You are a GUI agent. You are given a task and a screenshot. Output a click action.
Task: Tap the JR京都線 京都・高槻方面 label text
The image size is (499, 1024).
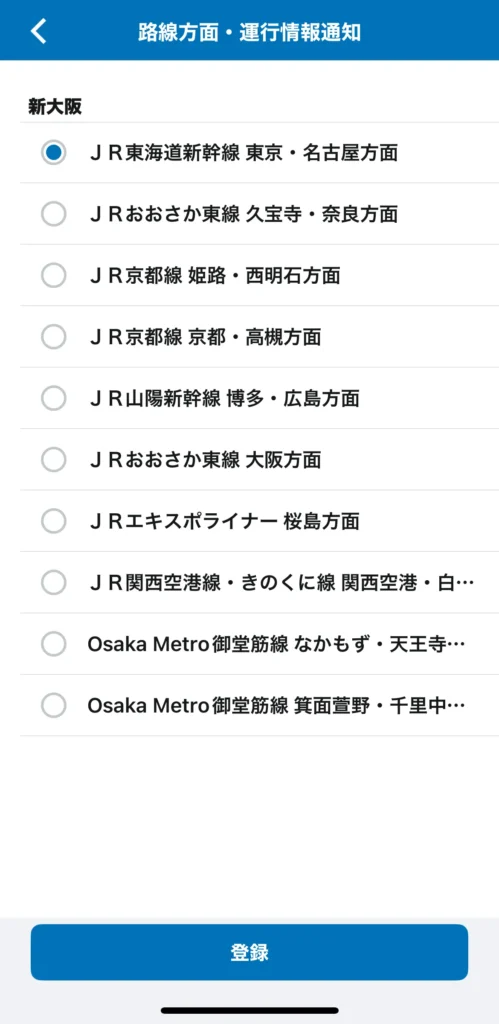[x=205, y=337]
